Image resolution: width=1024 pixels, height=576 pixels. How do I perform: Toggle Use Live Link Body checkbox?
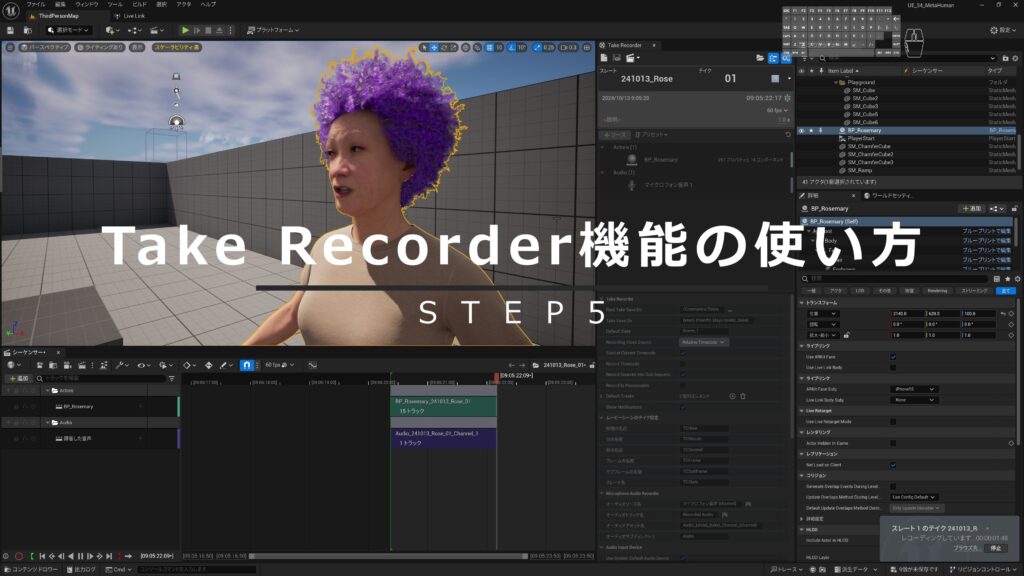click(893, 368)
